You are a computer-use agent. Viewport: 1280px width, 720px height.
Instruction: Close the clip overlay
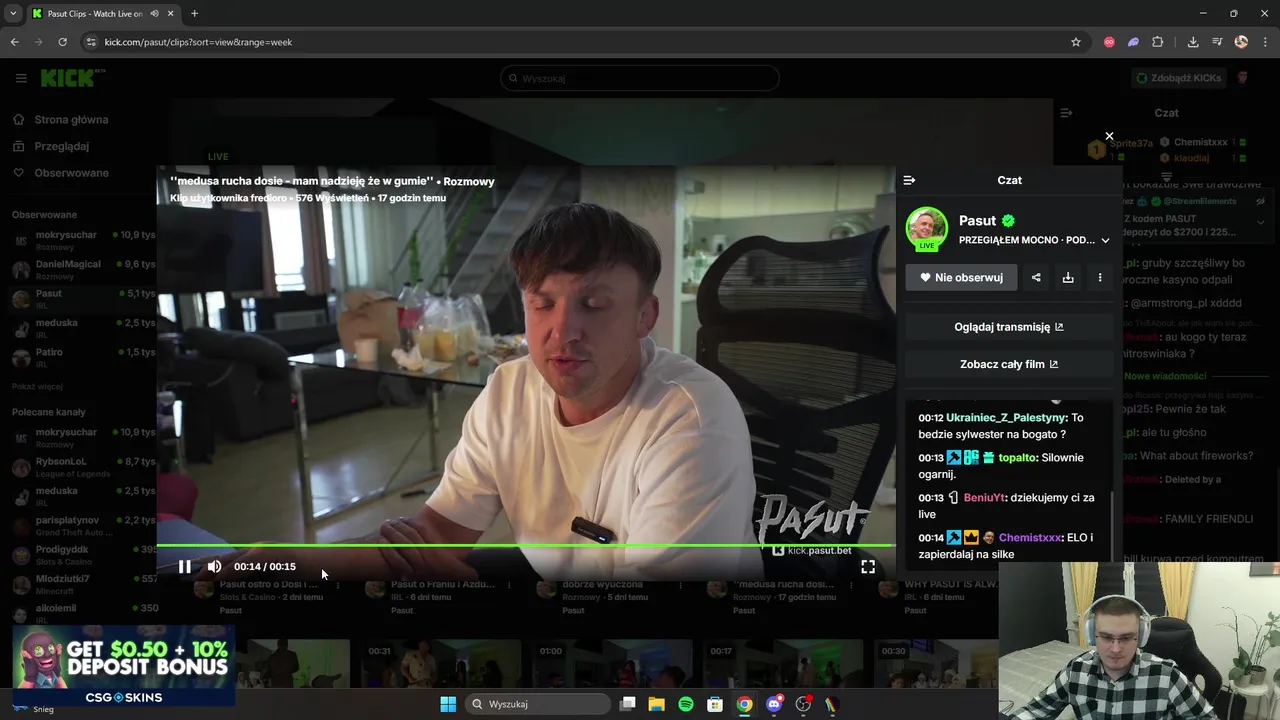(x=1109, y=136)
